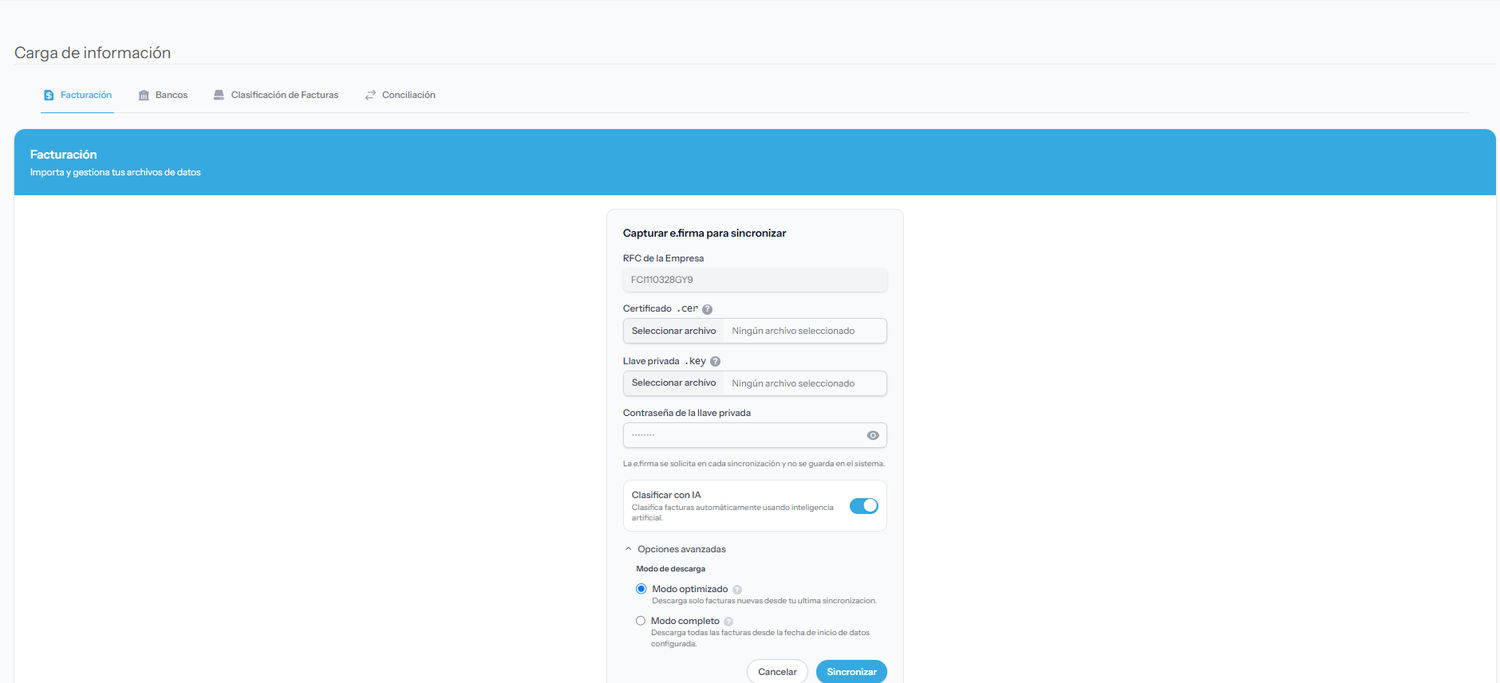Click the Cancelar button
1500x683 pixels.
777,672
